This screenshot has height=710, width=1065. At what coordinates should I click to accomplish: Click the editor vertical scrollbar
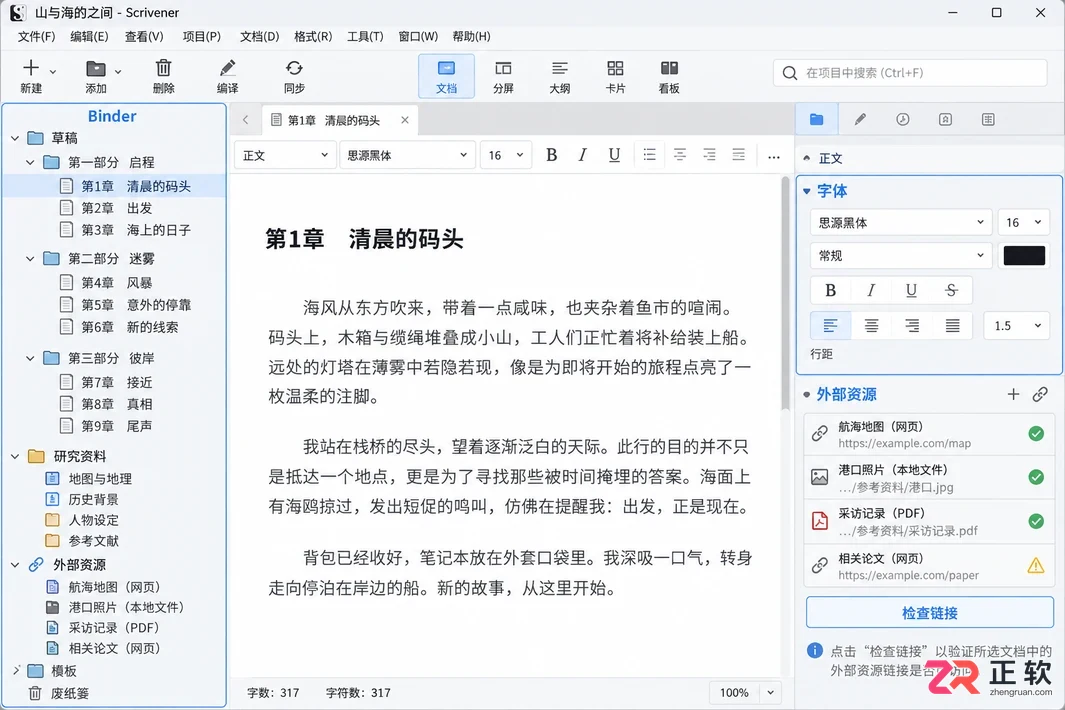tap(786, 292)
